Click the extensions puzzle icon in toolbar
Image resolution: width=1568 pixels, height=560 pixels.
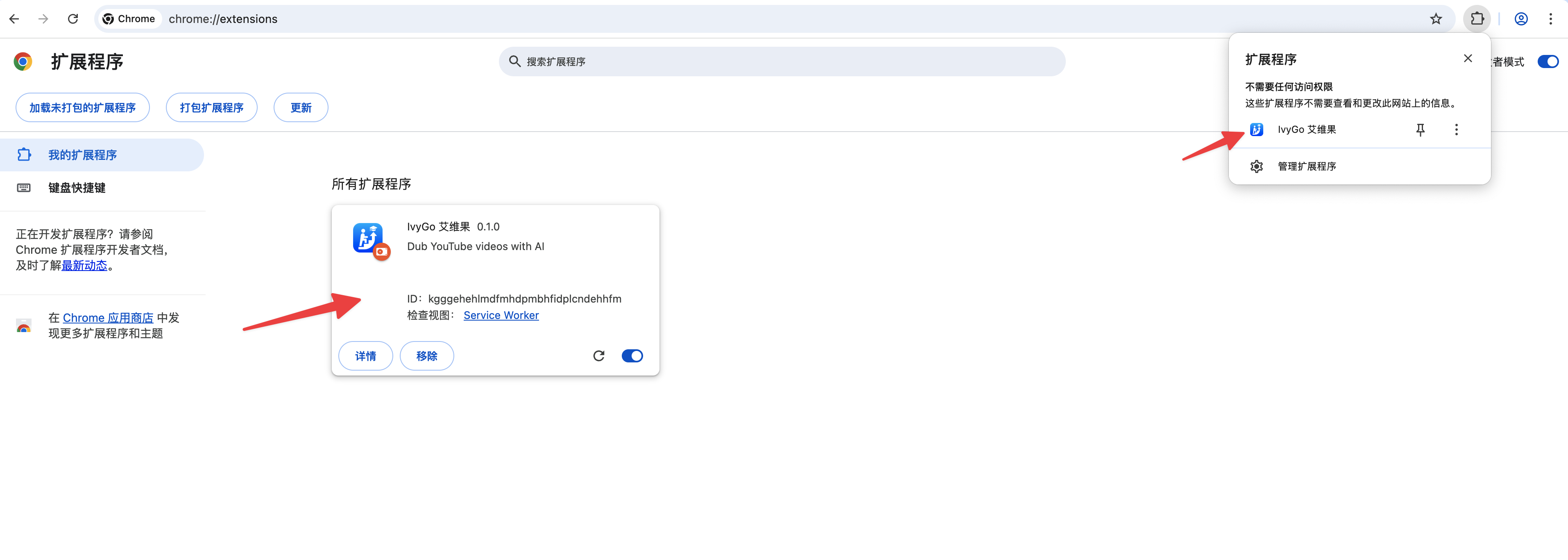pyautogui.click(x=1477, y=19)
